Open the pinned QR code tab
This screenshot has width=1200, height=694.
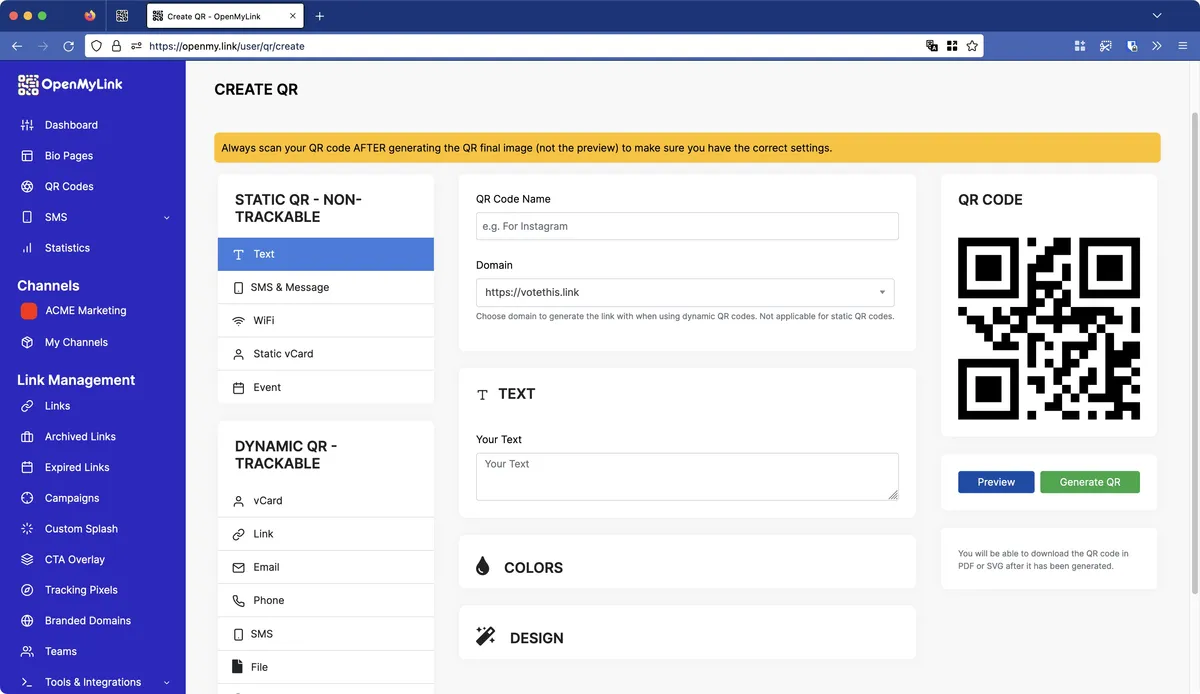tap(122, 16)
